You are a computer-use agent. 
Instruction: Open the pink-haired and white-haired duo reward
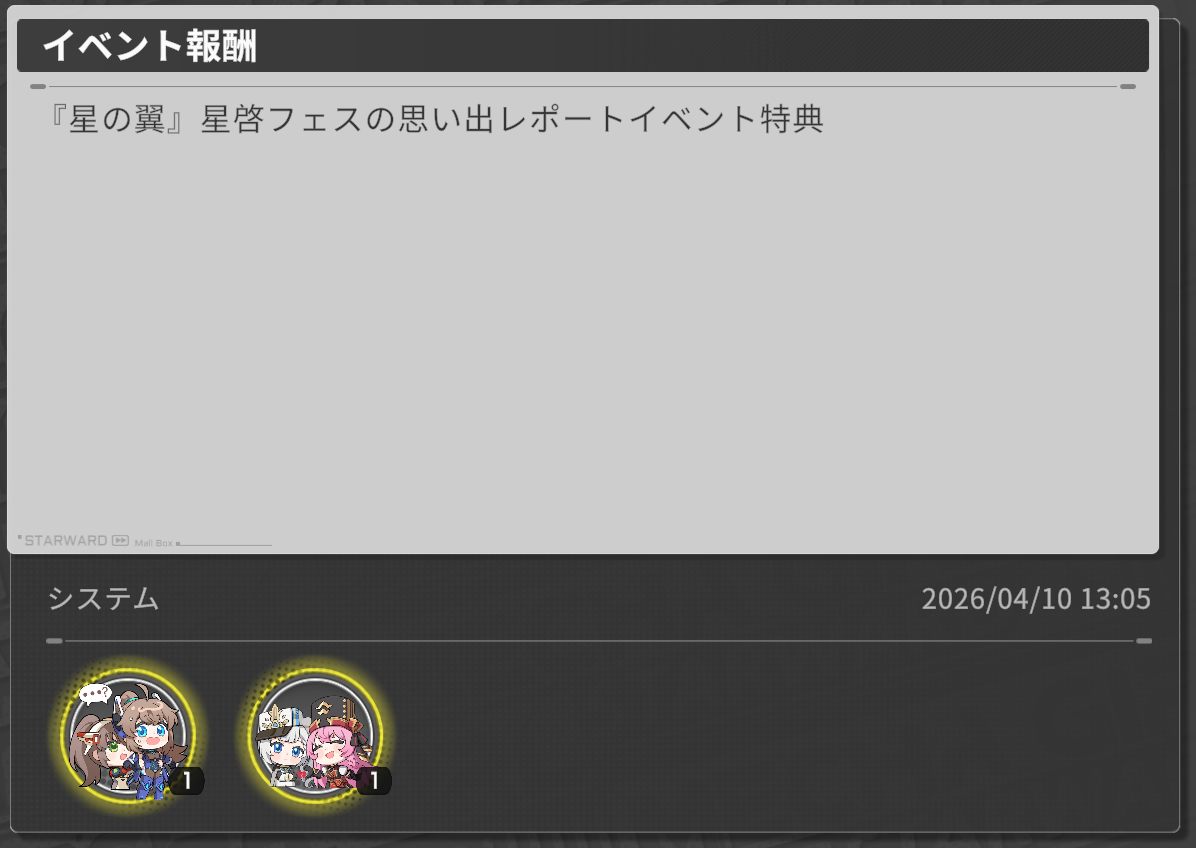click(x=315, y=734)
